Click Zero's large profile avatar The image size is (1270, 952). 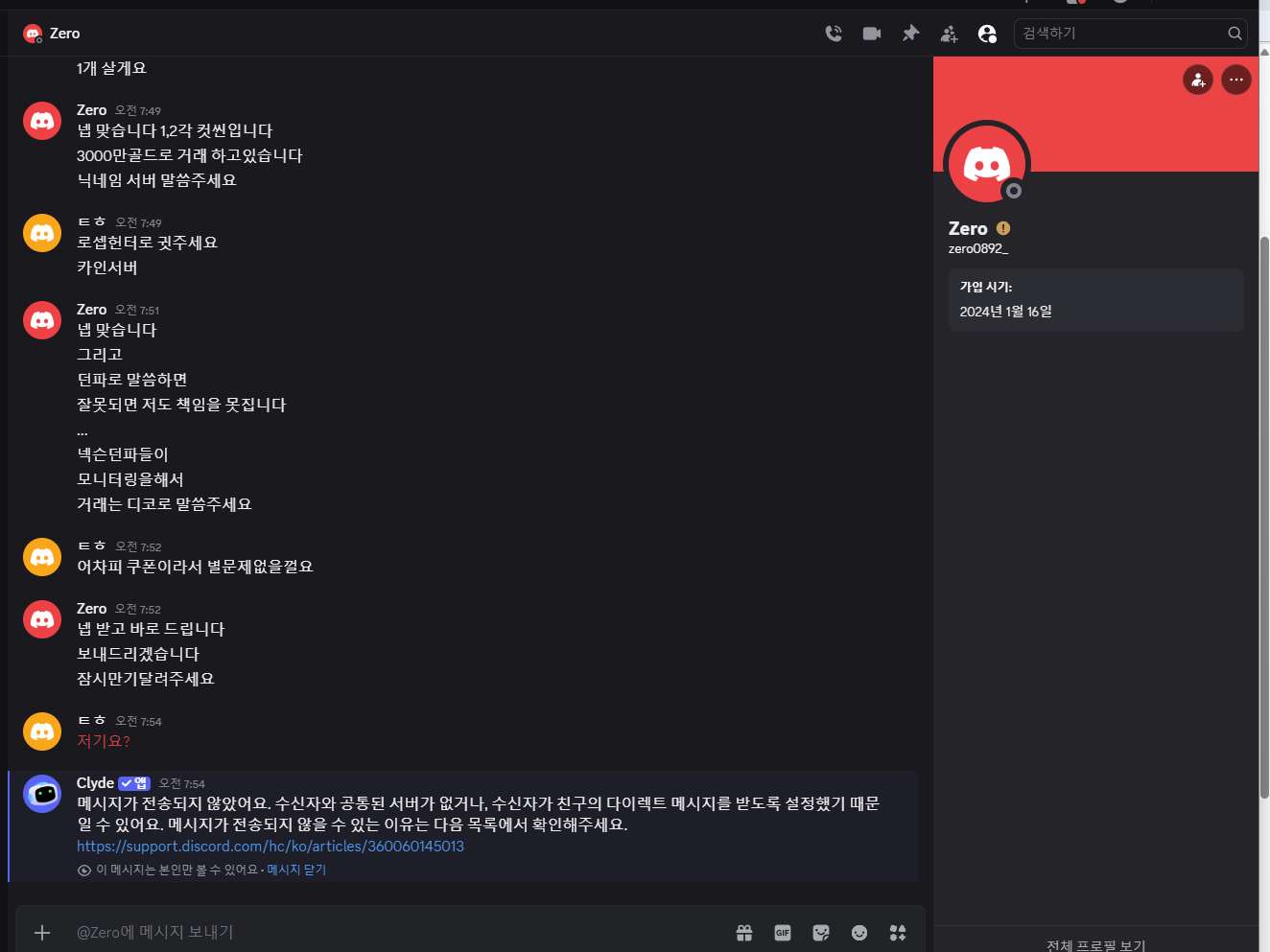[x=986, y=164]
